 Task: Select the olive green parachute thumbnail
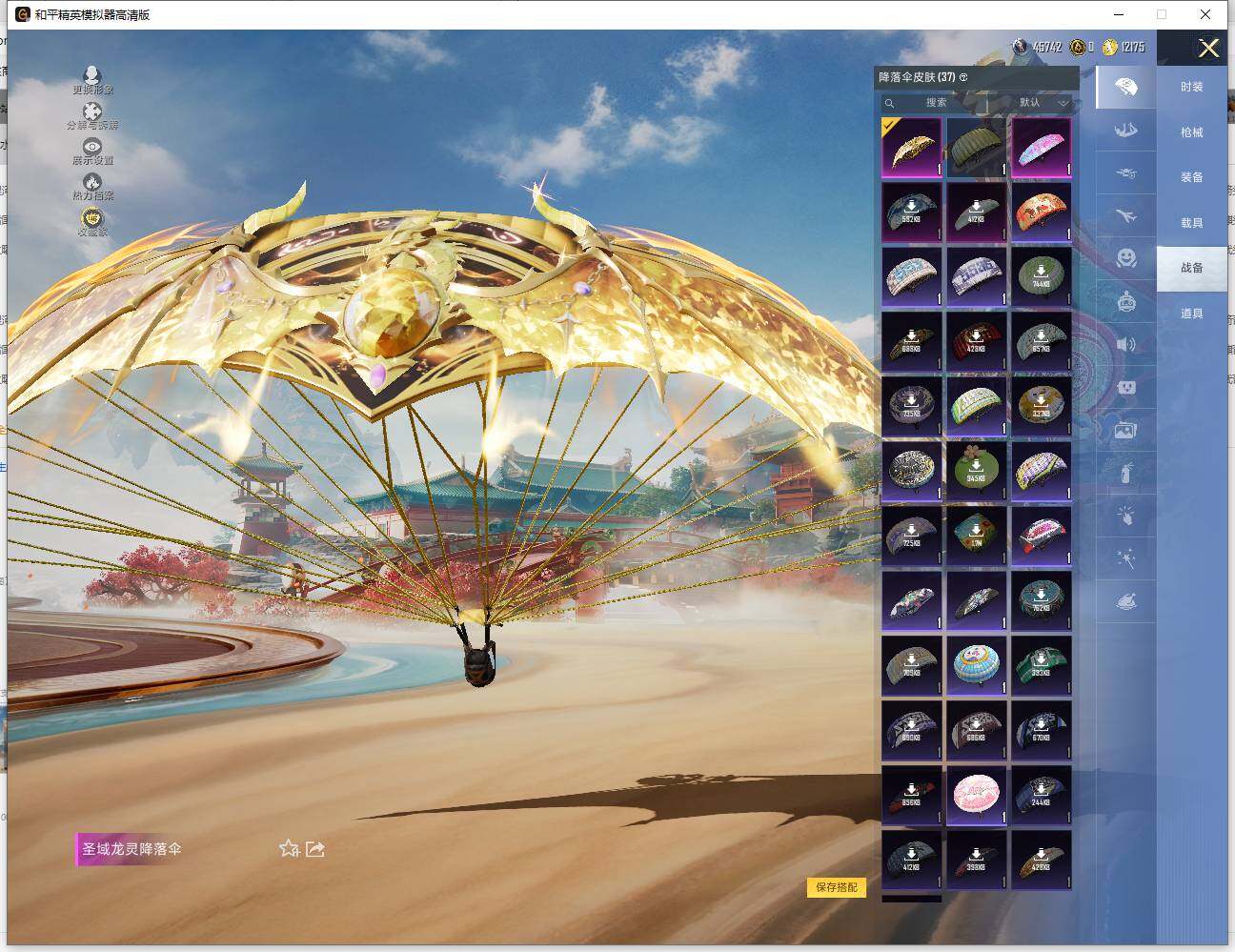(x=977, y=147)
